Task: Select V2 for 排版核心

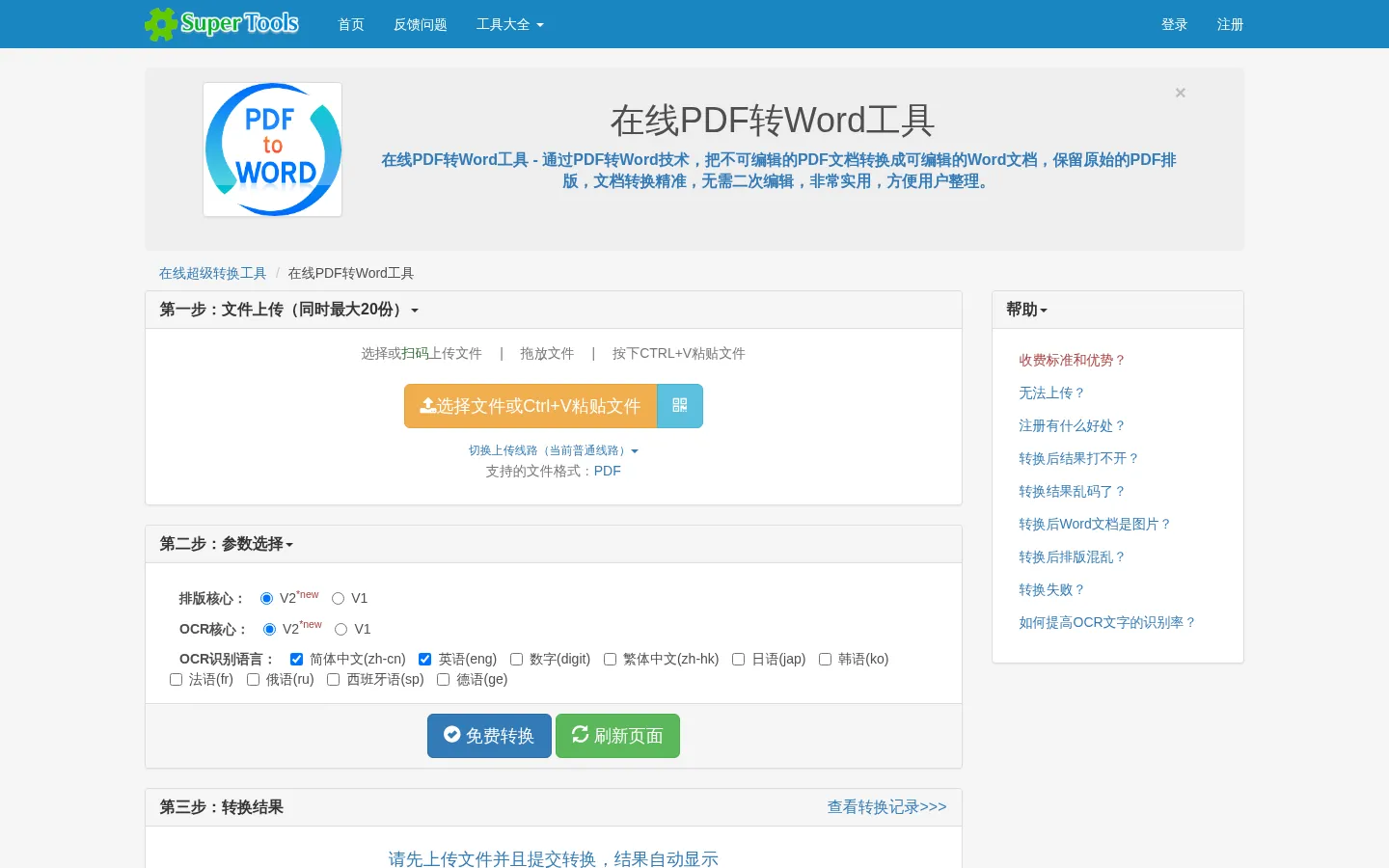Action: click(x=267, y=599)
